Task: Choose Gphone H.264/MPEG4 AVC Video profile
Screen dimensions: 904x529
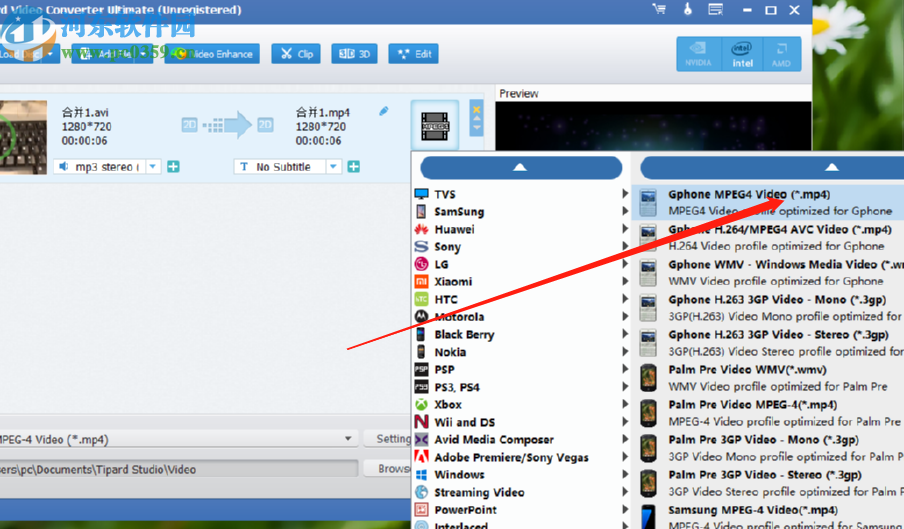Action: 769,237
